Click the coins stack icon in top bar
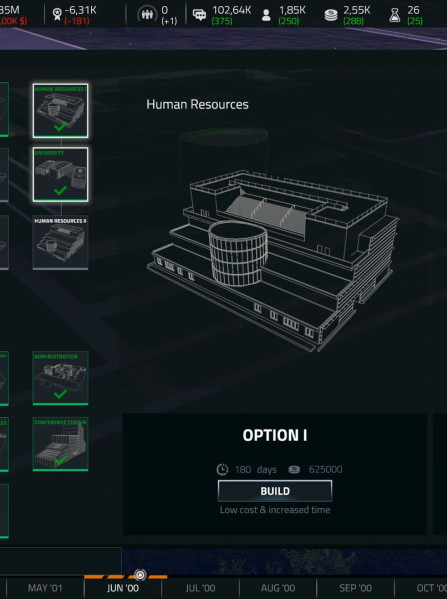The image size is (447, 599). [331, 15]
